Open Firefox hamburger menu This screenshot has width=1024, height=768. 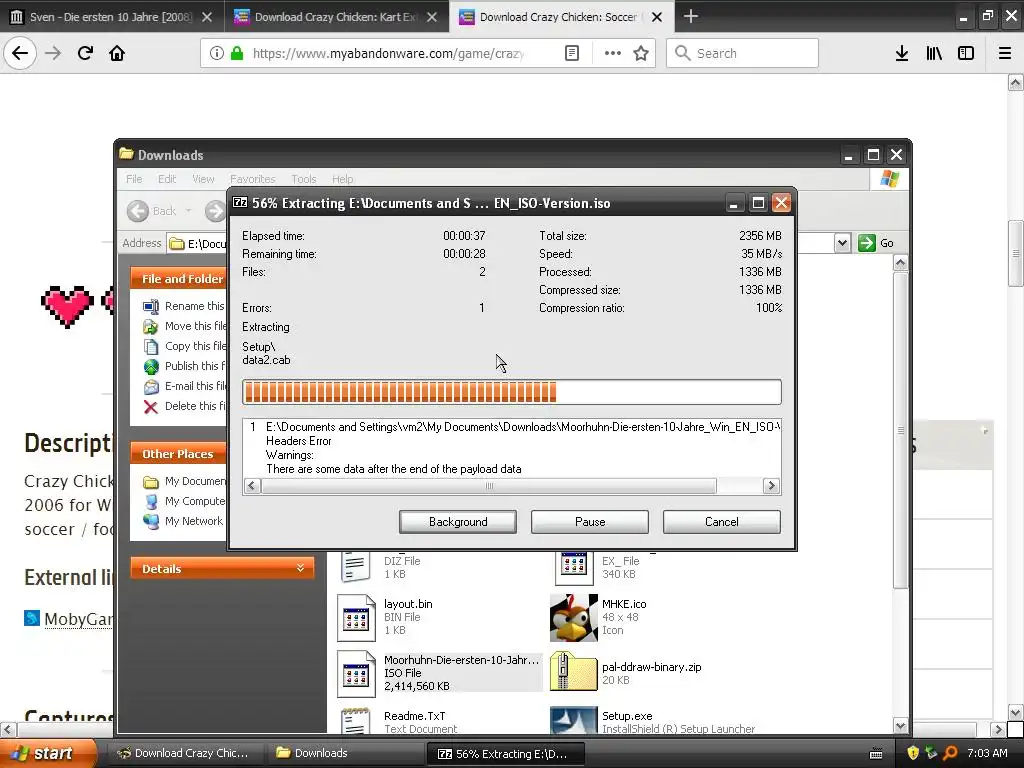point(1005,53)
